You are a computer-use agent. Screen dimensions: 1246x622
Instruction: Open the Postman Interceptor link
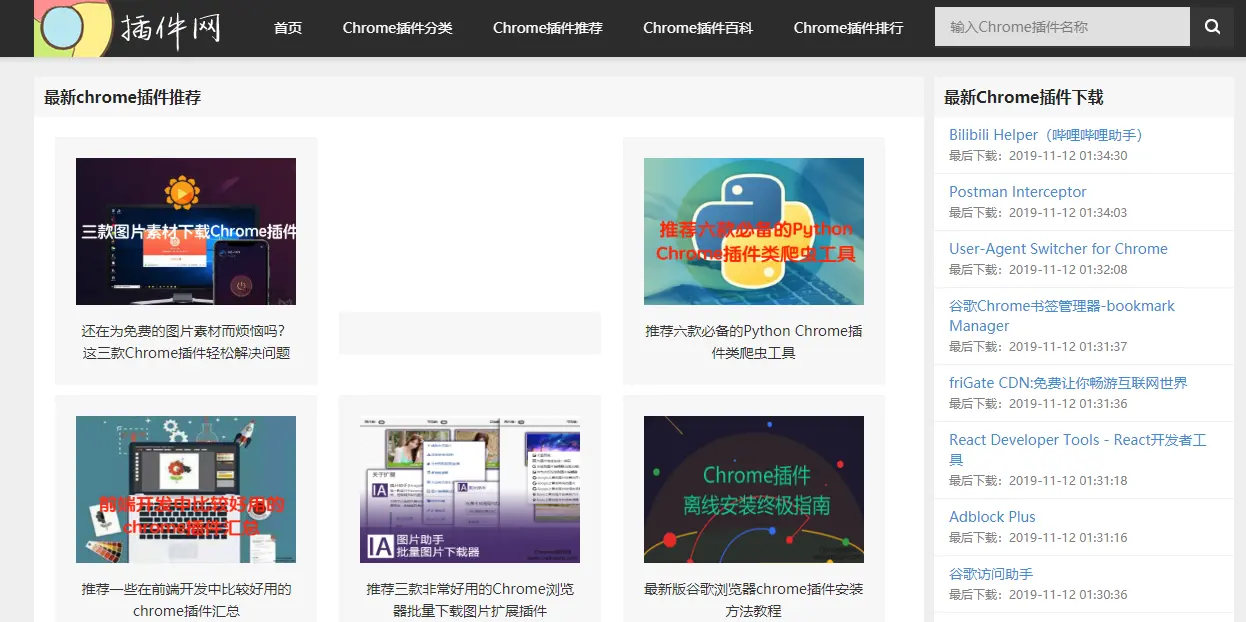point(1017,192)
